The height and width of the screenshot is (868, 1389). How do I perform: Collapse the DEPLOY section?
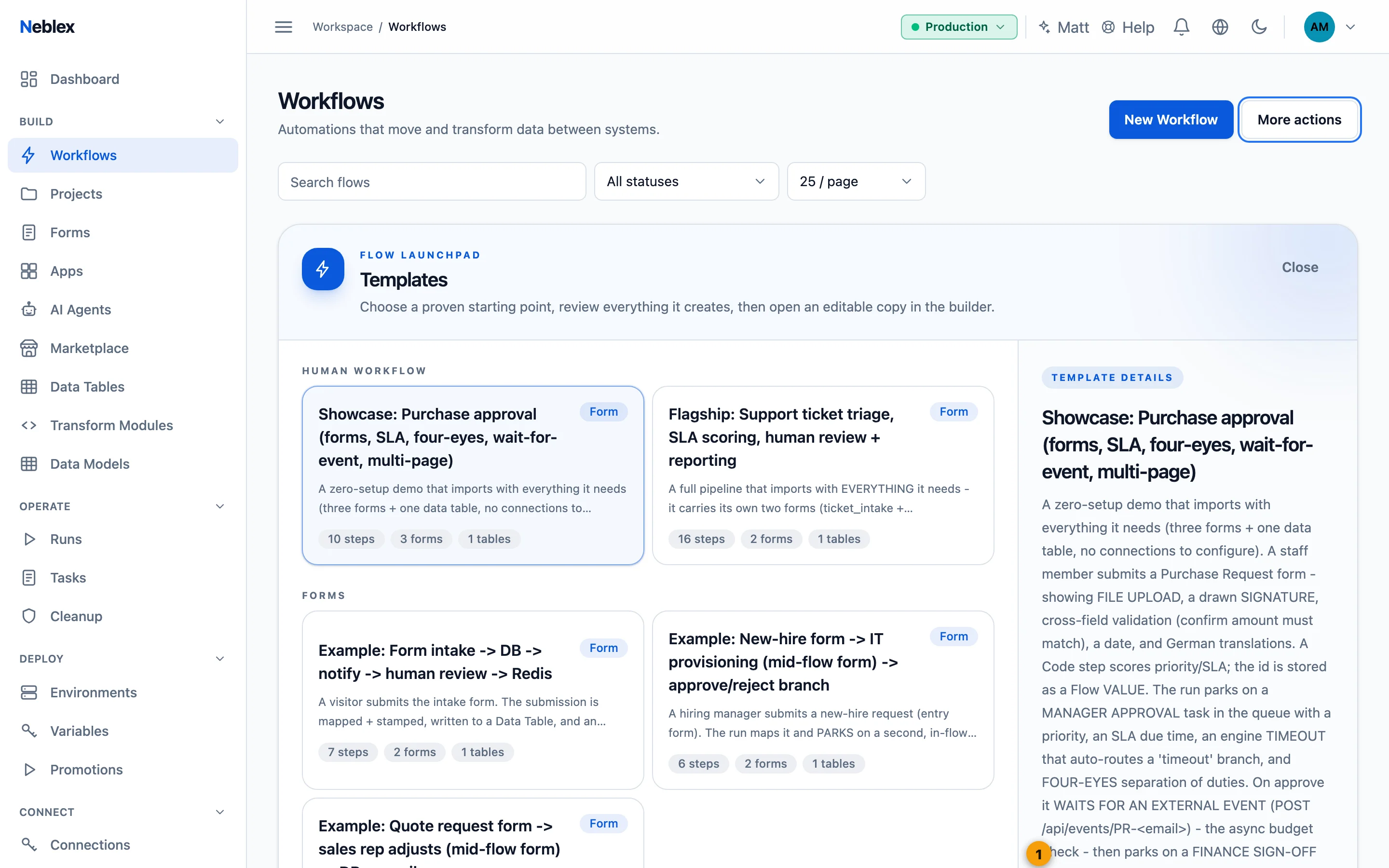(x=220, y=658)
